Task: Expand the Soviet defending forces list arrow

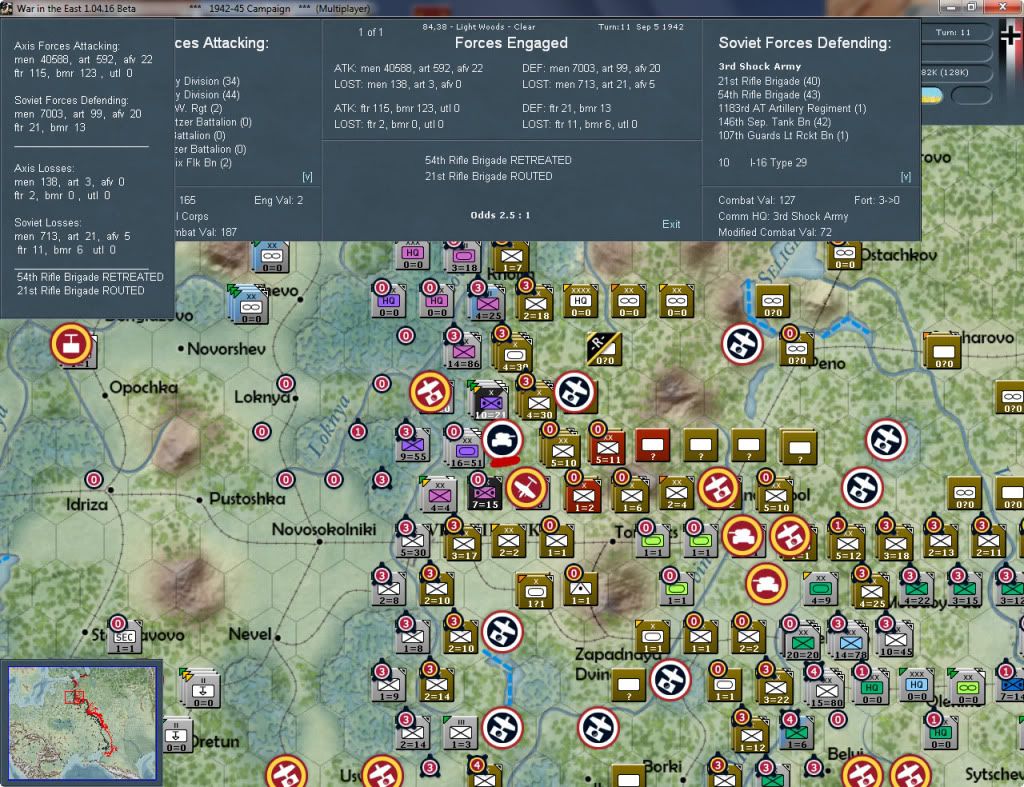Action: 905,177
